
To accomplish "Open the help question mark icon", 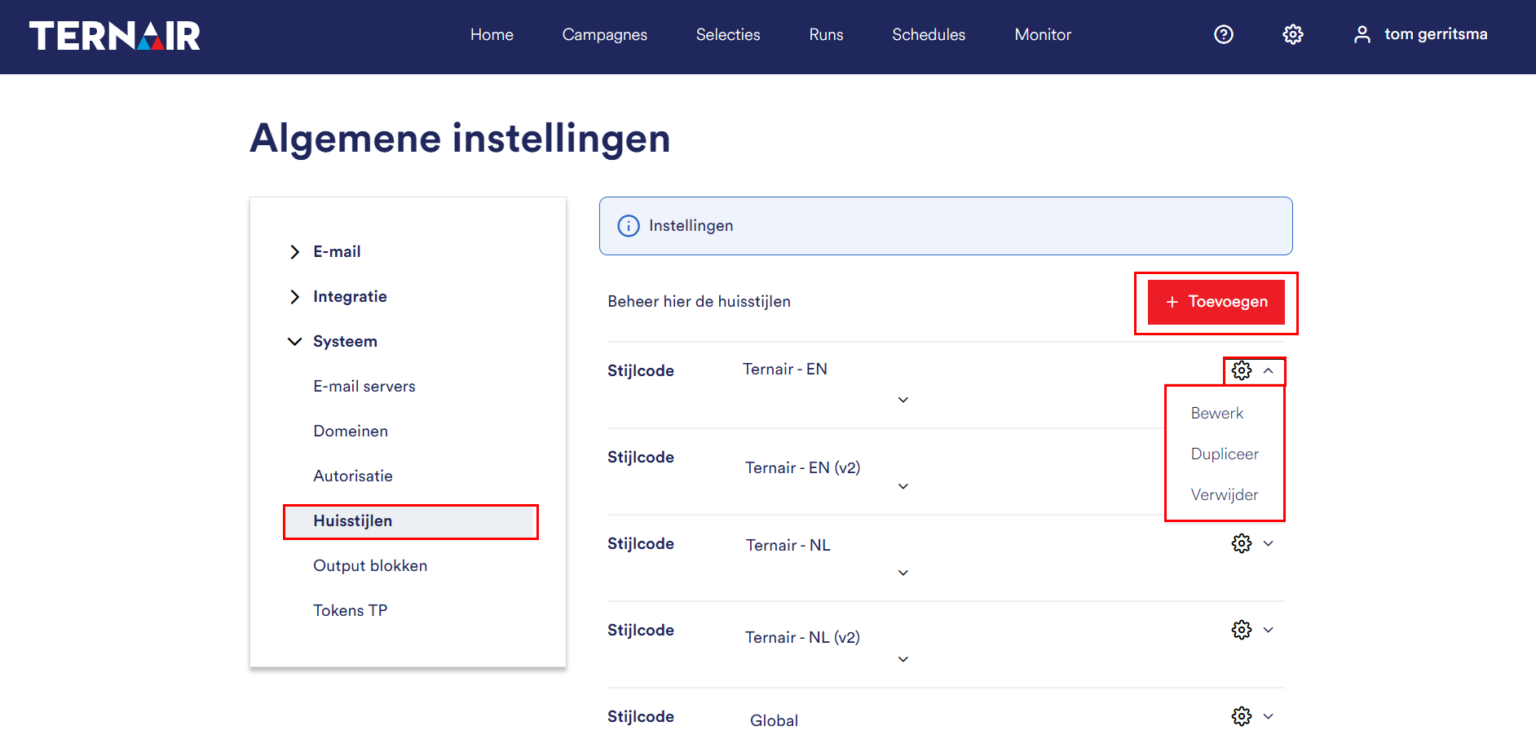I will 1223,35.
